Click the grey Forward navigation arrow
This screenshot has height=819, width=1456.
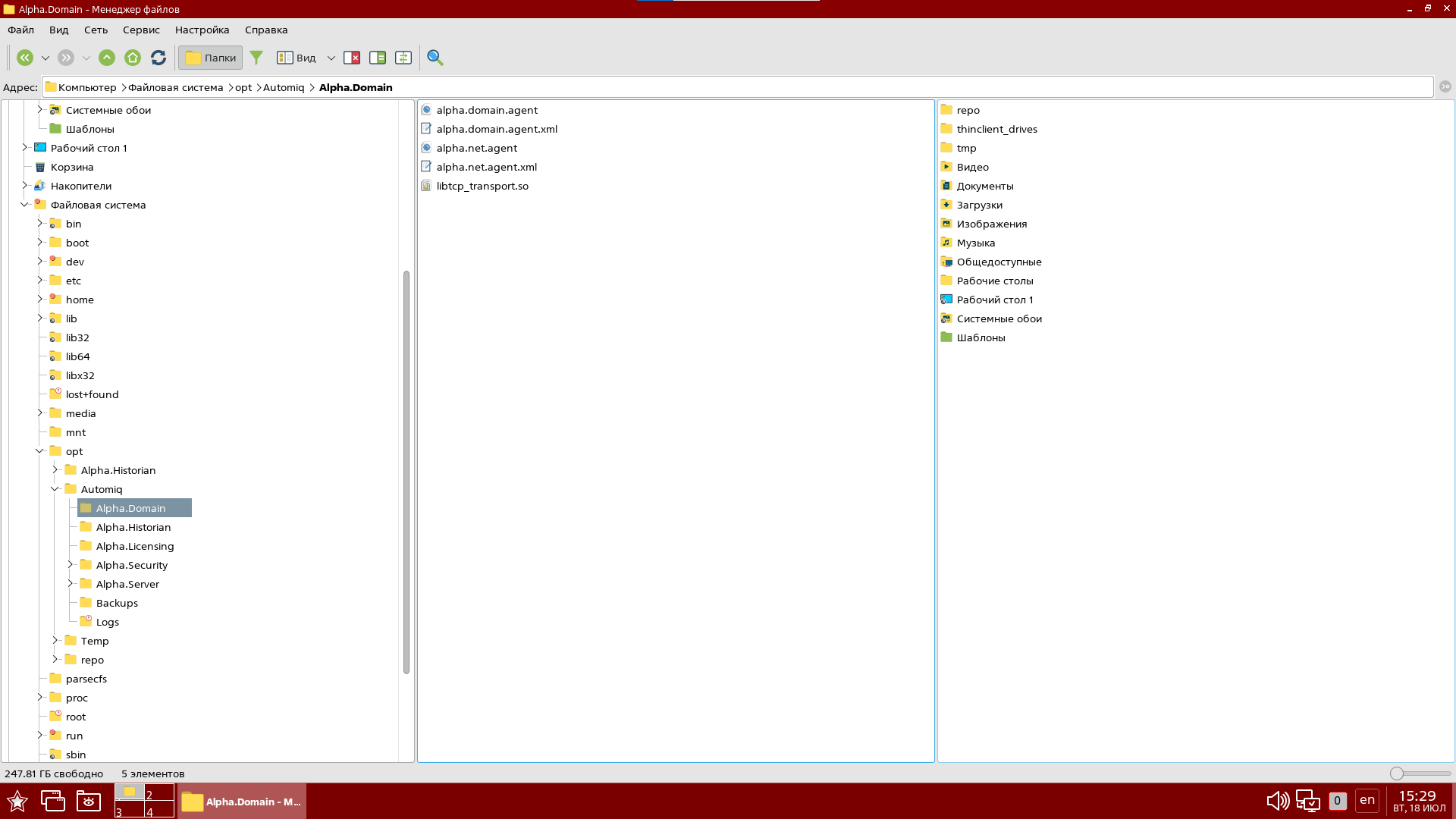(x=66, y=58)
